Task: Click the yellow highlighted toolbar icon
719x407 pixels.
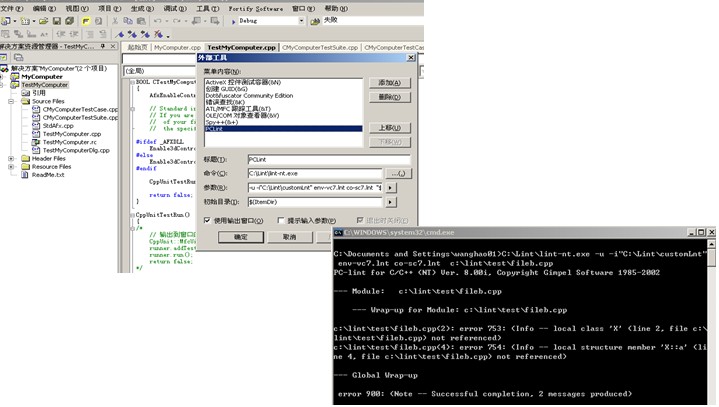Action: point(86,21)
